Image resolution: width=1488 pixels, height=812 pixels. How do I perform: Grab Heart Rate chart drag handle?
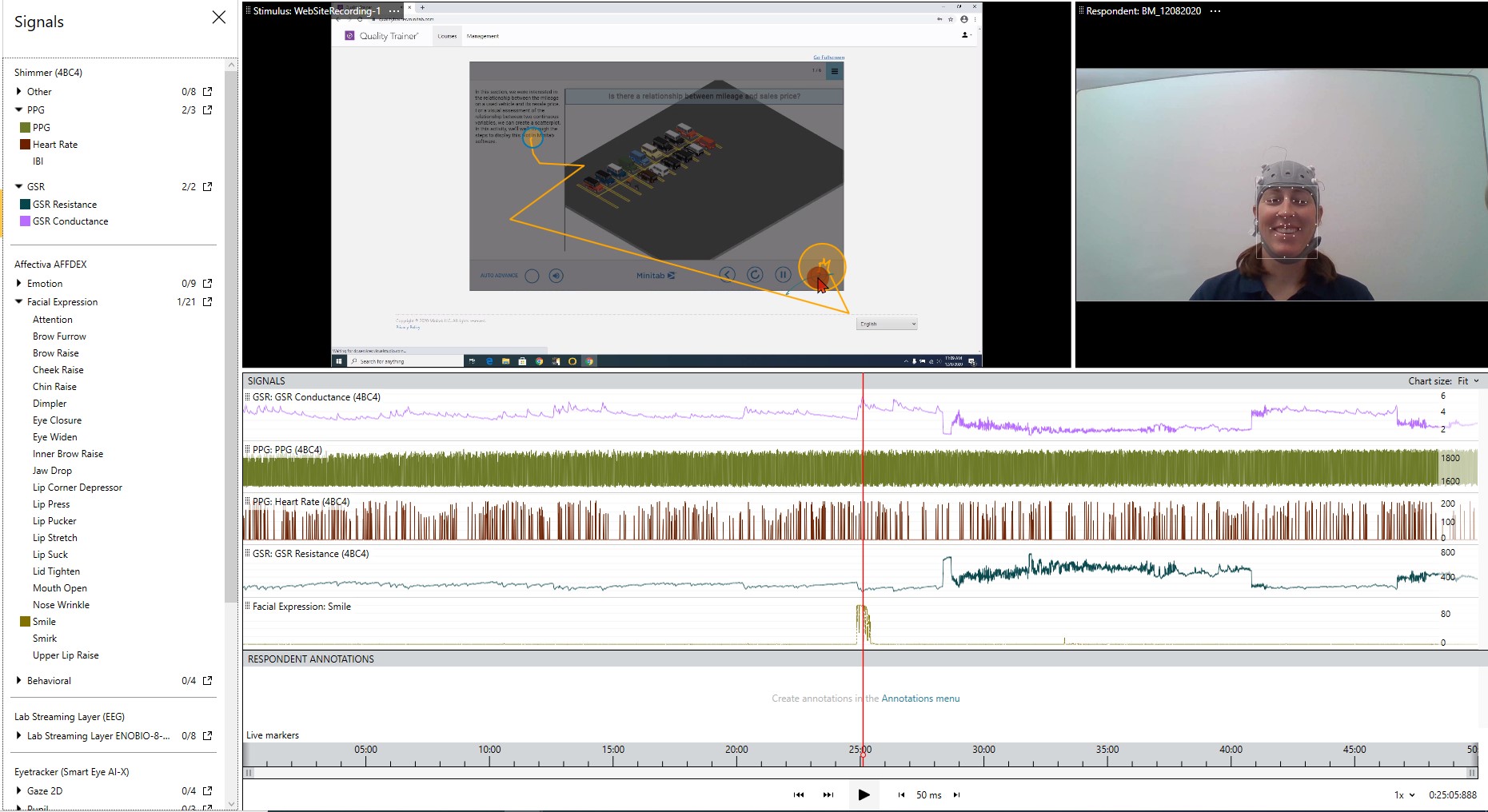pos(248,501)
